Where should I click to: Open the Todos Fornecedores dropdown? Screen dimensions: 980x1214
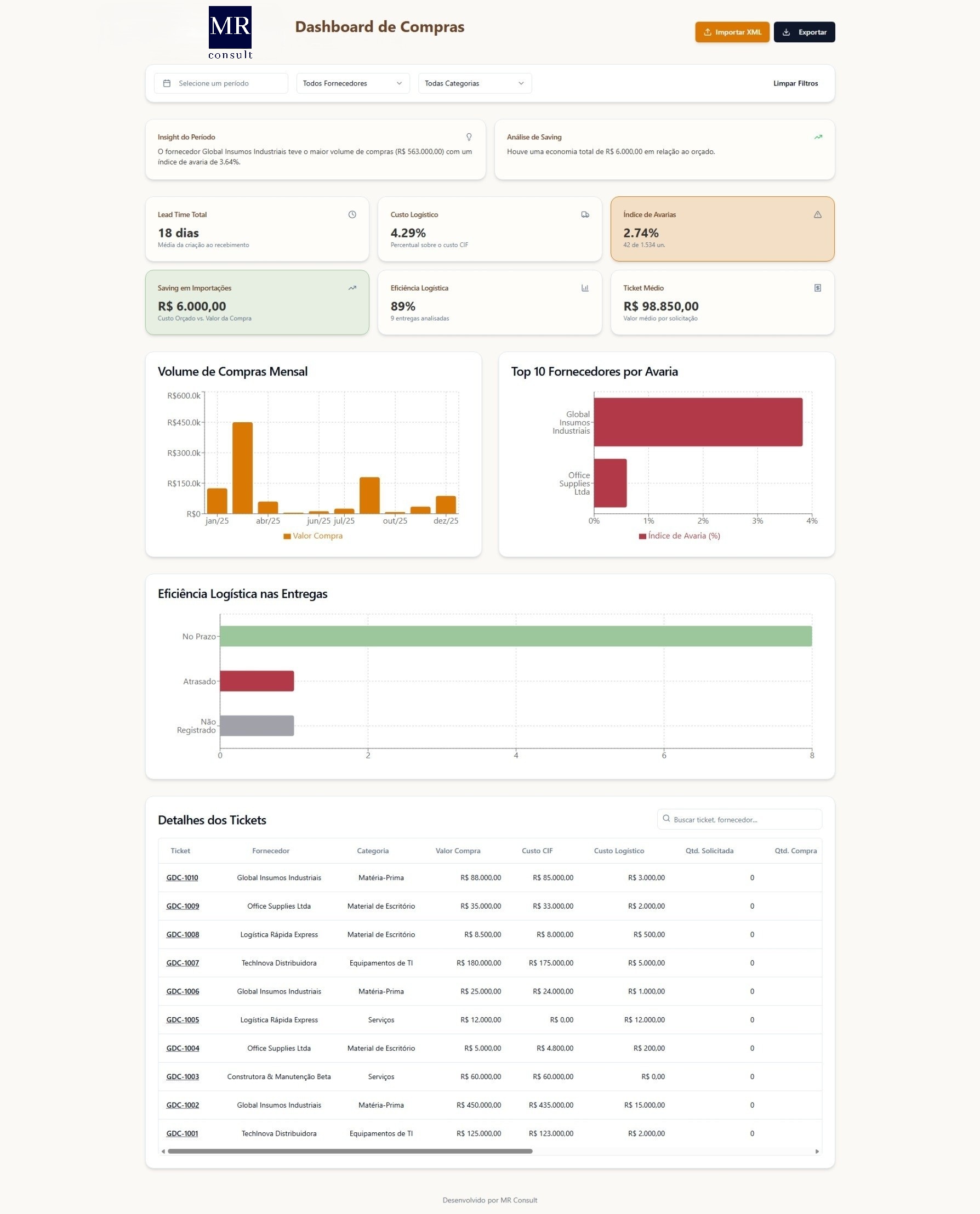pyautogui.click(x=352, y=83)
